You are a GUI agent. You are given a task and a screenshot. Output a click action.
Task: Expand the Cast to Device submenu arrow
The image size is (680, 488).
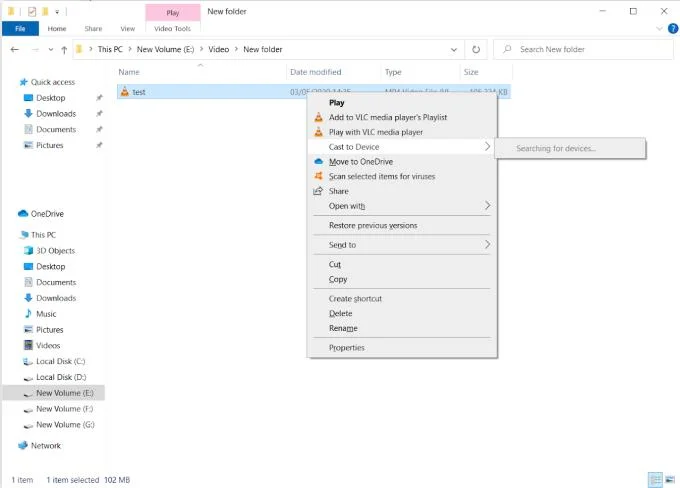pyautogui.click(x=487, y=147)
